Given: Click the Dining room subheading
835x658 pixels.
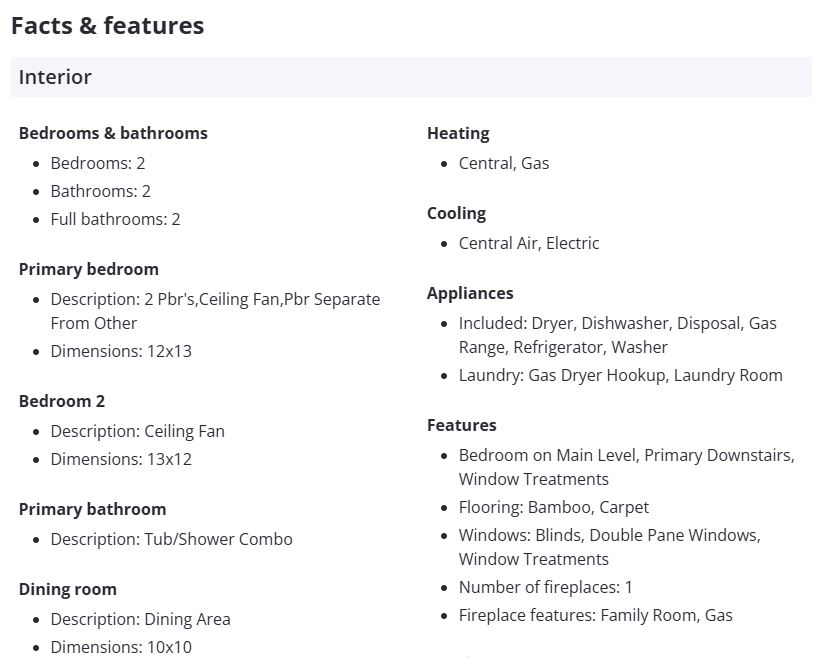Looking at the screenshot, I should pos(68,589).
